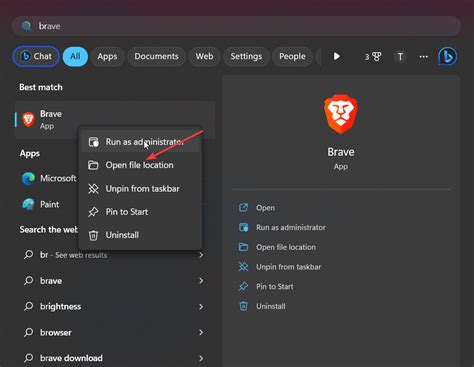Click the search icon beside 'brightness' suggestion
This screenshot has height=367, width=474.
(29, 306)
